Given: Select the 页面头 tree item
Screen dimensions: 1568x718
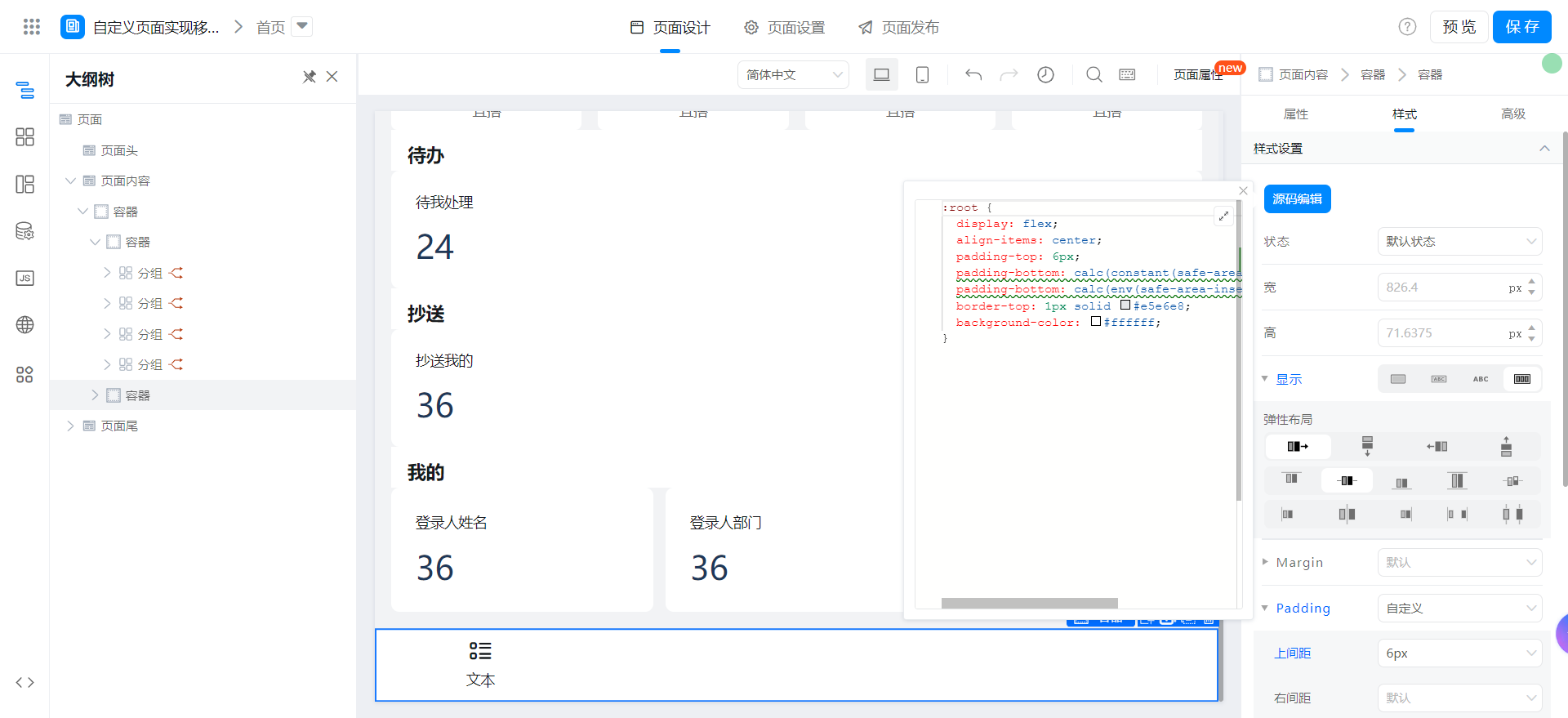Looking at the screenshot, I should point(119,150).
